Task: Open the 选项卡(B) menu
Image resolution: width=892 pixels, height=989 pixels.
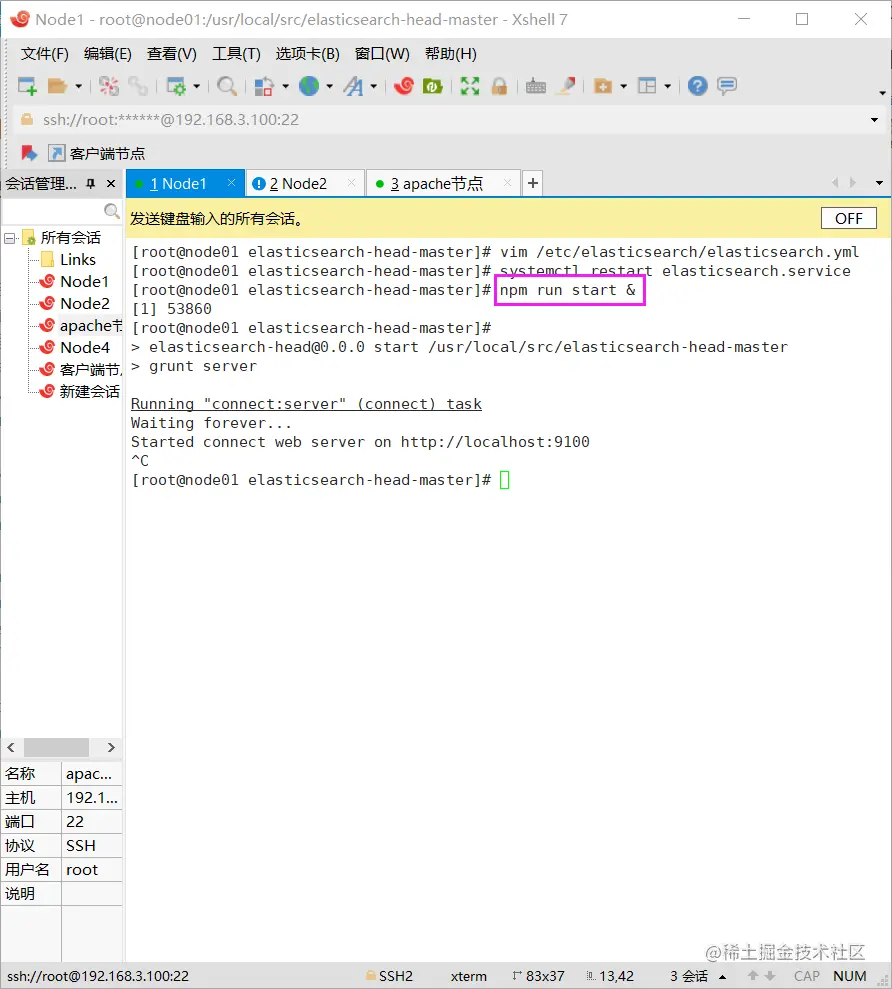Action: point(307,54)
